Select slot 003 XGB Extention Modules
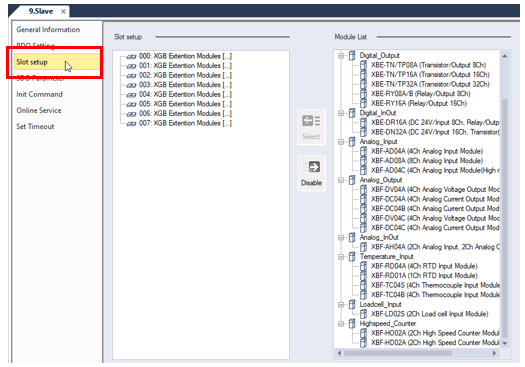This screenshot has width=525, height=367. (x=185, y=85)
